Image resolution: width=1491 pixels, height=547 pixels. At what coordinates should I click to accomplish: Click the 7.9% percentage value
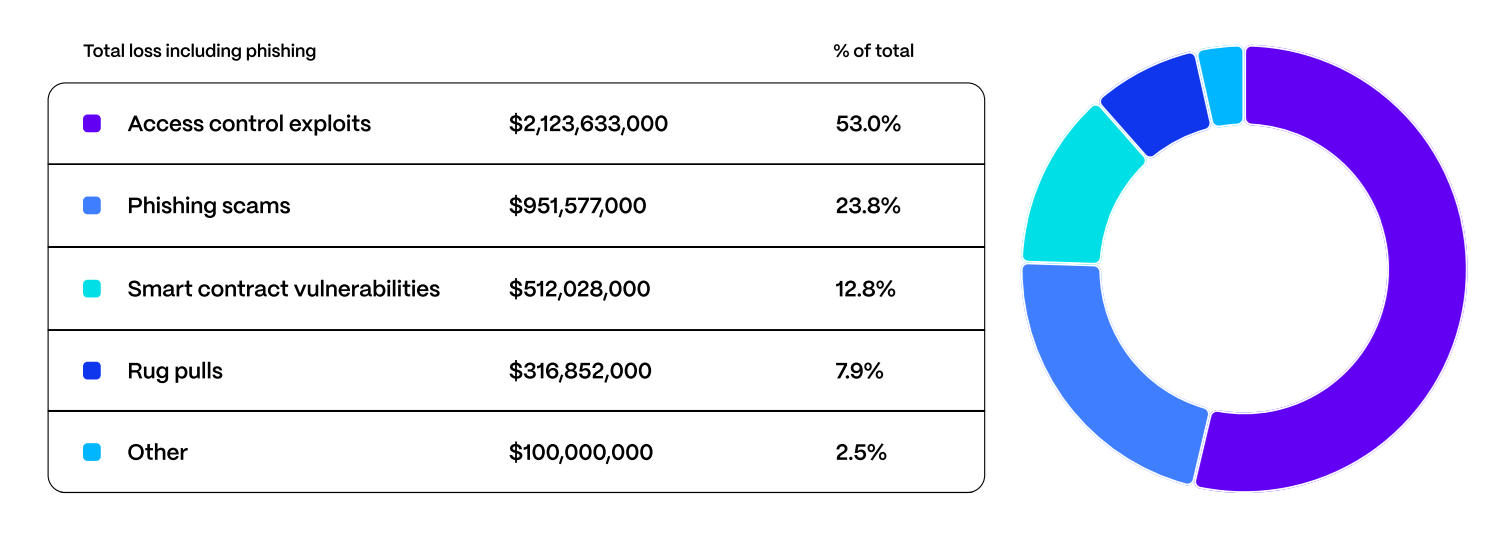pos(859,371)
